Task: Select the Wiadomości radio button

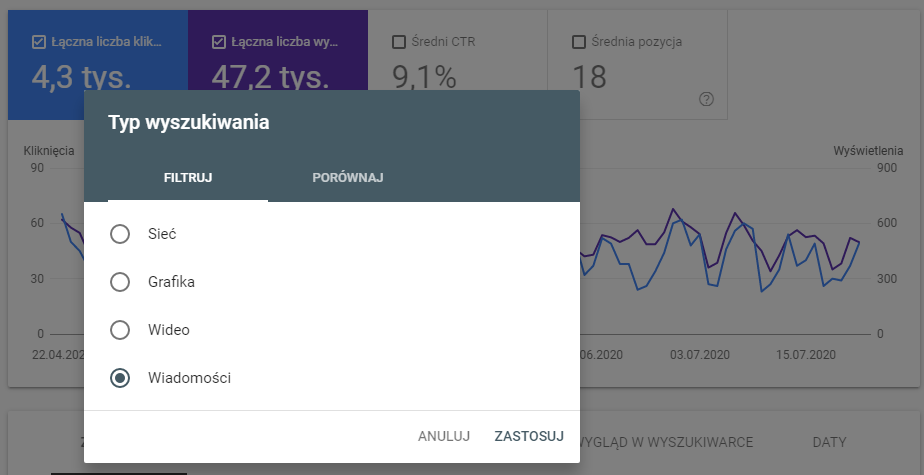Action: (x=120, y=378)
